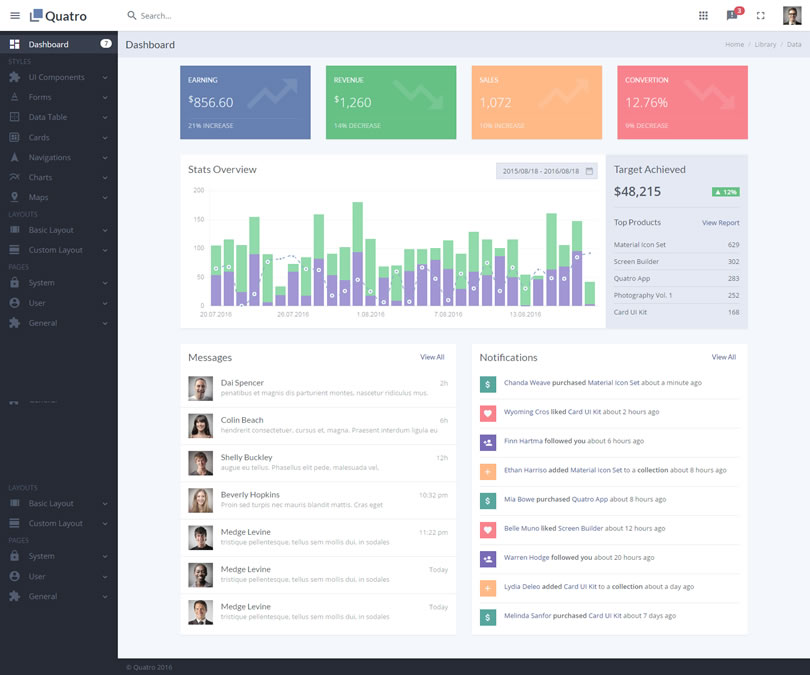Click the User account icon in sidebar
Screen dimensions: 810x675
pyautogui.click(x=14, y=302)
